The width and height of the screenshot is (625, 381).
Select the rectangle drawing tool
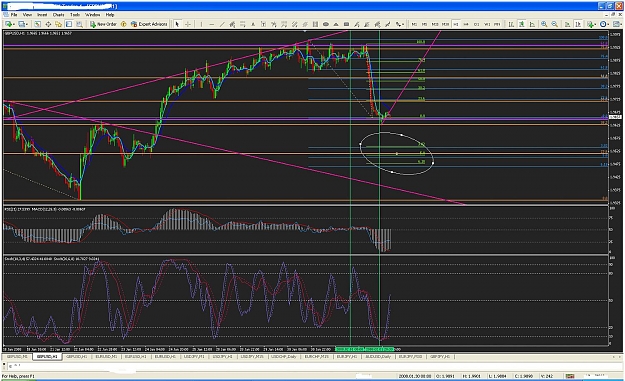pos(346,24)
